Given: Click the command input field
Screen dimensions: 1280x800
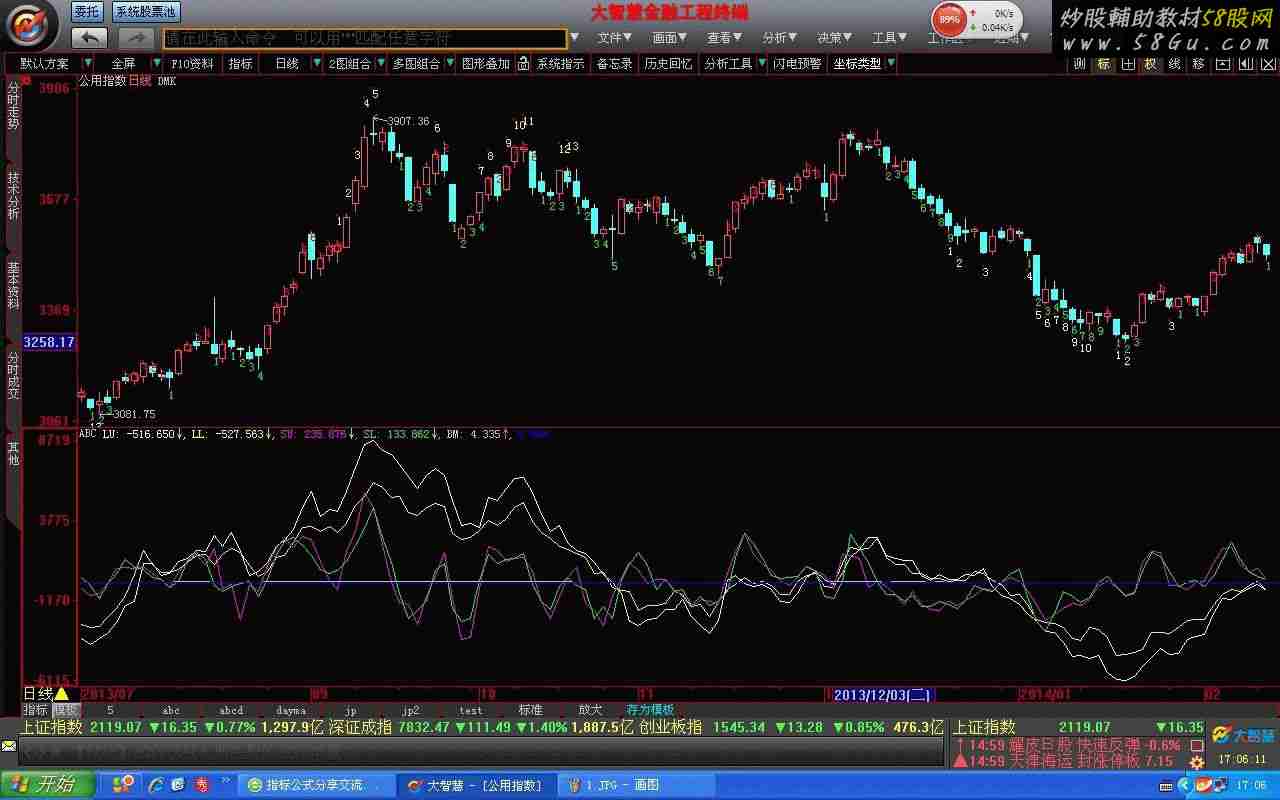Looking at the screenshot, I should [365, 38].
